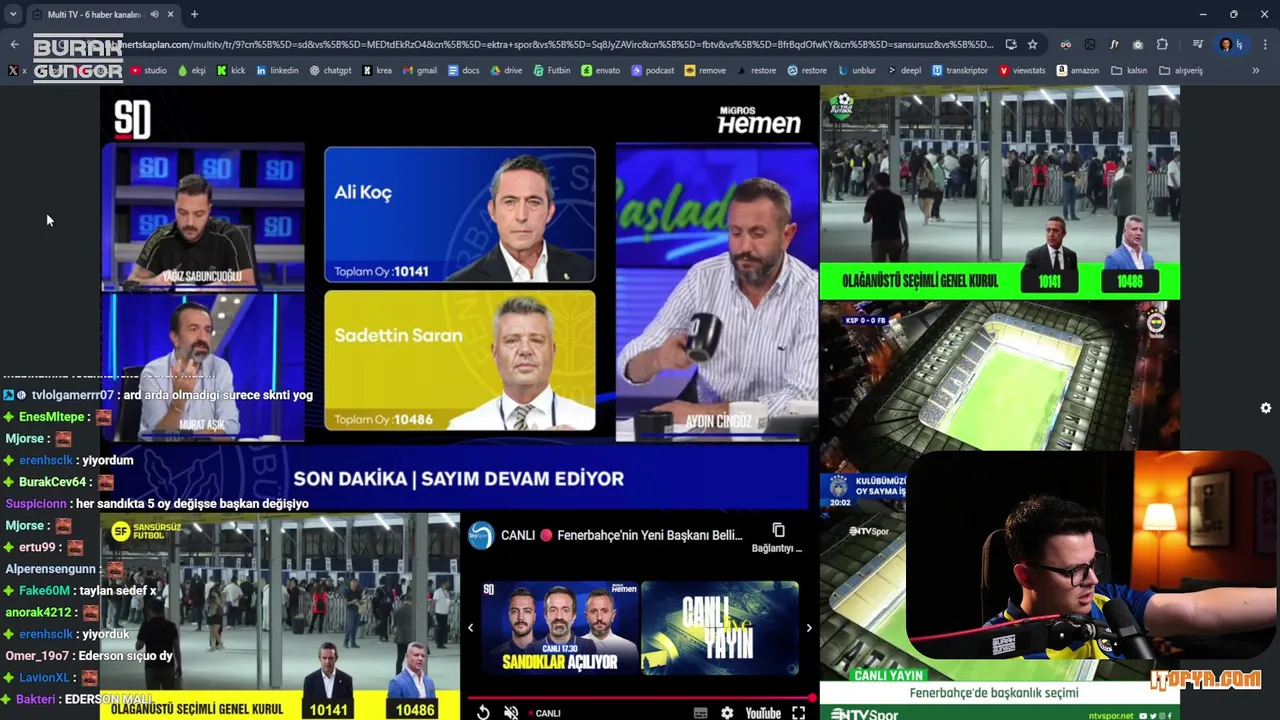The width and height of the screenshot is (1280, 720).
Task: Click the camera extension icon
Action: [x=1138, y=44]
